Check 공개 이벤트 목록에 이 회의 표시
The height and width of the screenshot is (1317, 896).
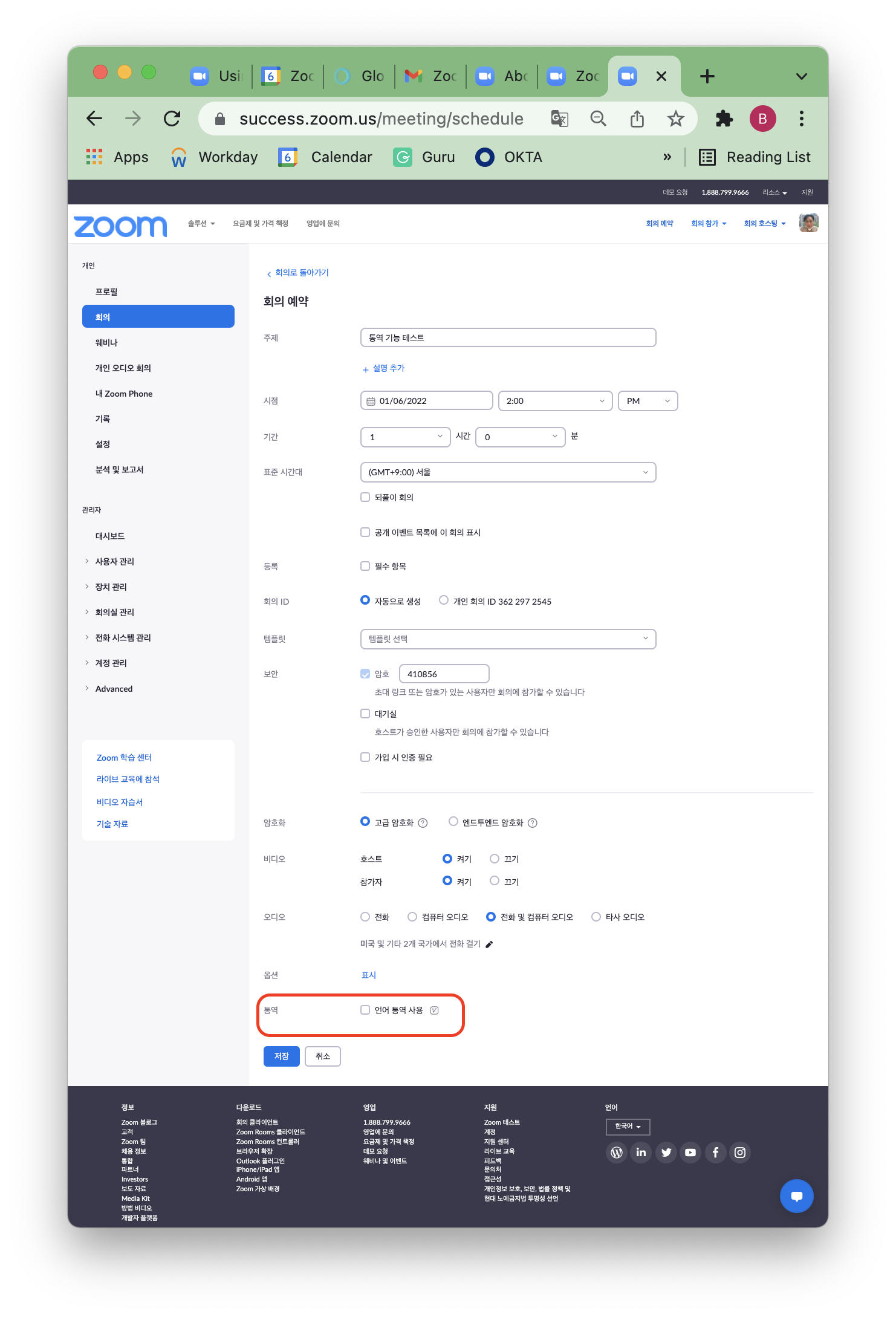pos(365,532)
